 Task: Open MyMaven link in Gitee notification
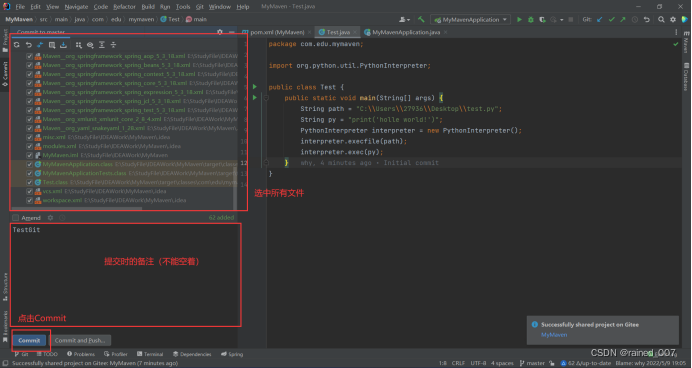click(x=554, y=335)
